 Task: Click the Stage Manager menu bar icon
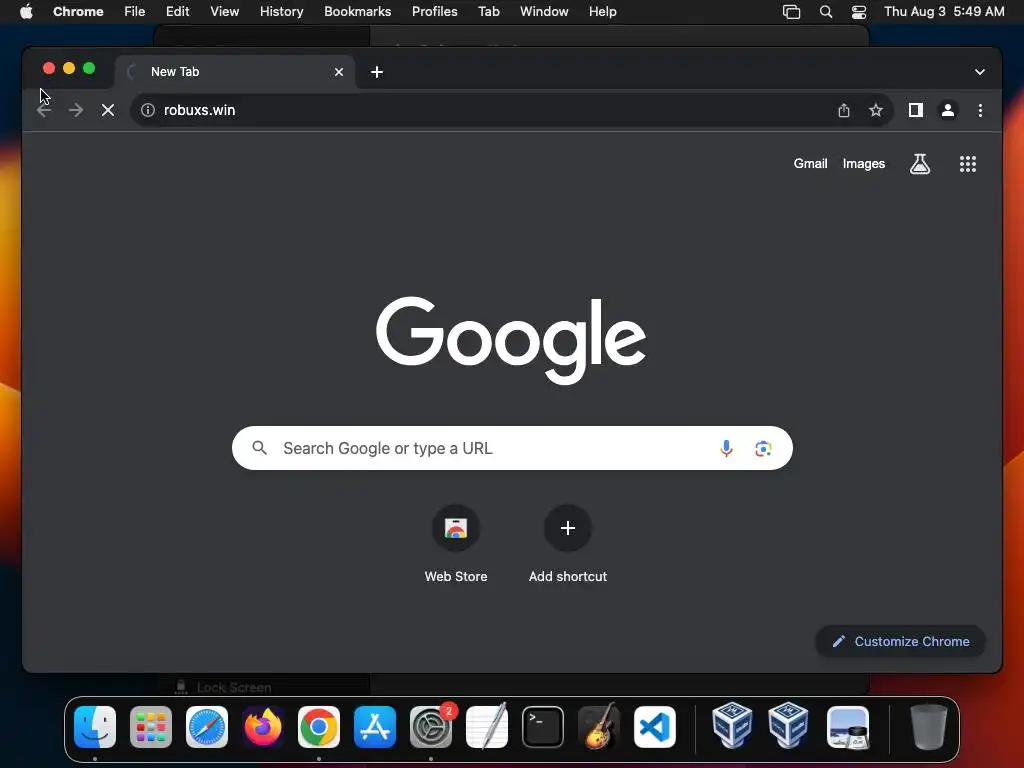click(x=791, y=12)
